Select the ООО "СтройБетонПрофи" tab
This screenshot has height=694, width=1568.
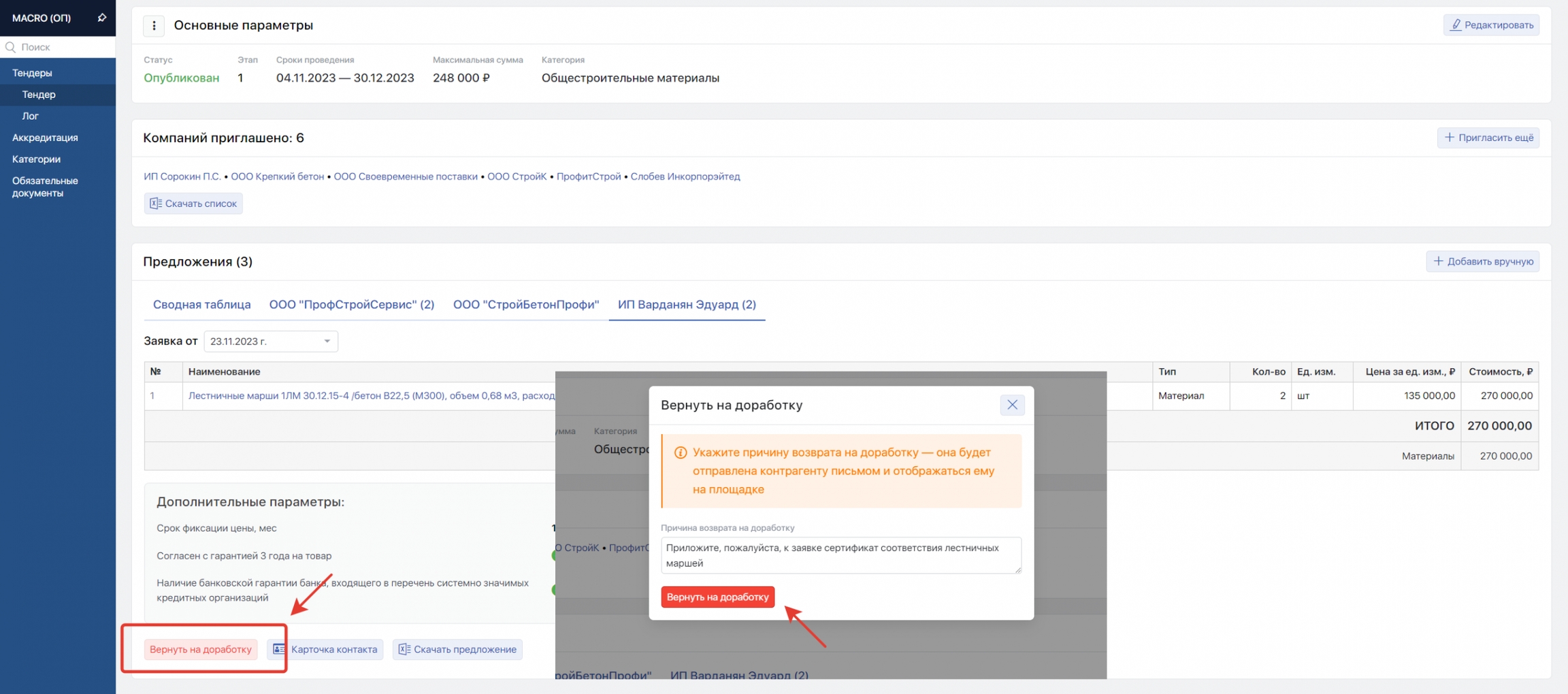(525, 304)
